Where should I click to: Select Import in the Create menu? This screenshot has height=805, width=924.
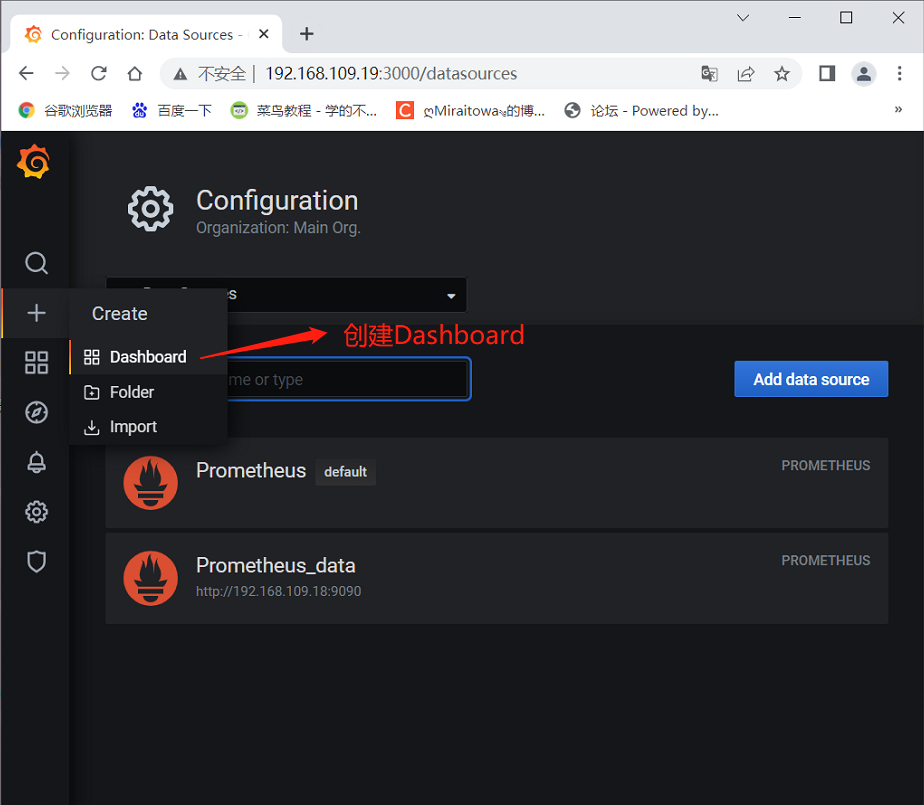(x=133, y=427)
